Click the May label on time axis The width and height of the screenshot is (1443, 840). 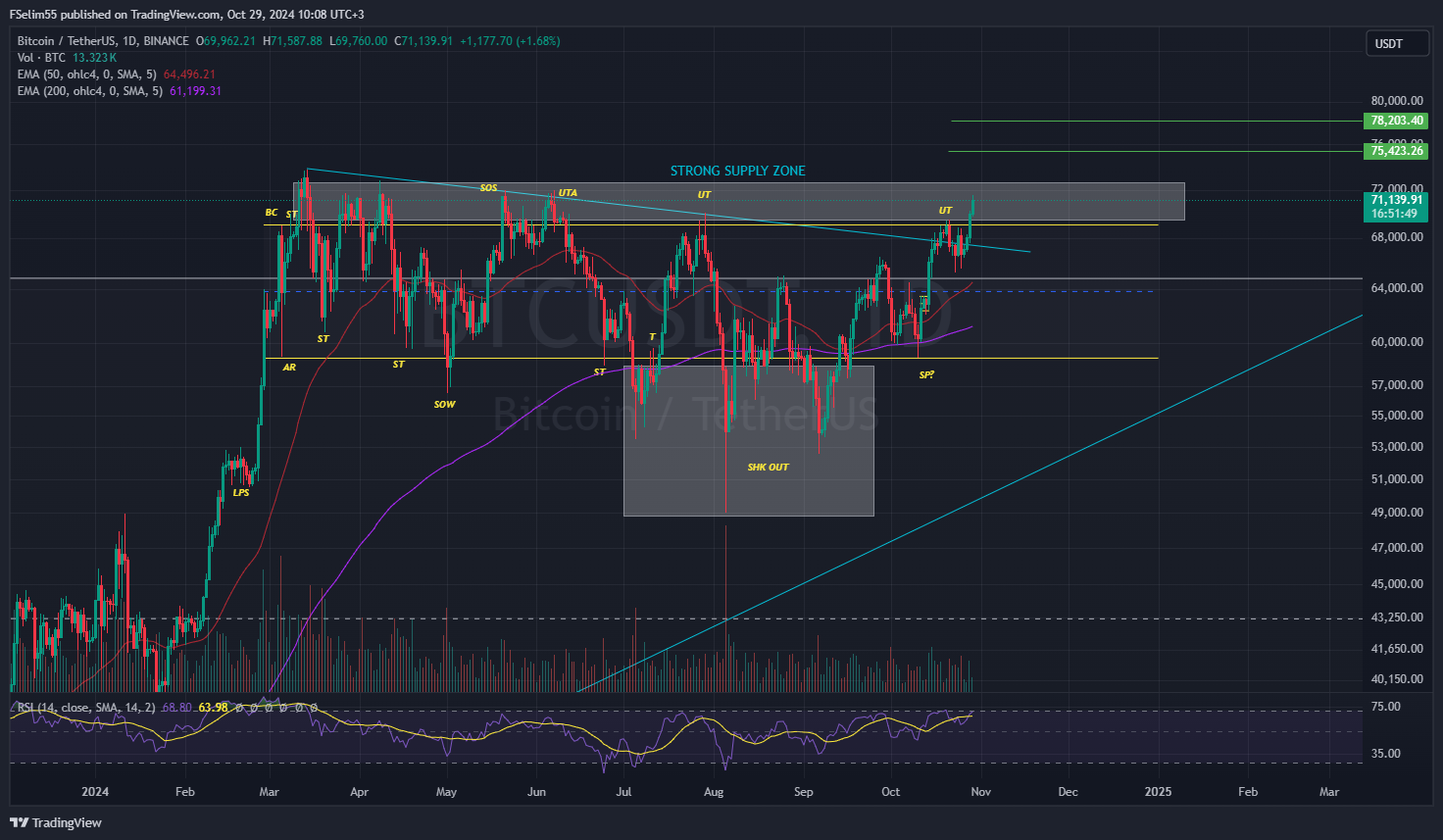click(x=446, y=792)
